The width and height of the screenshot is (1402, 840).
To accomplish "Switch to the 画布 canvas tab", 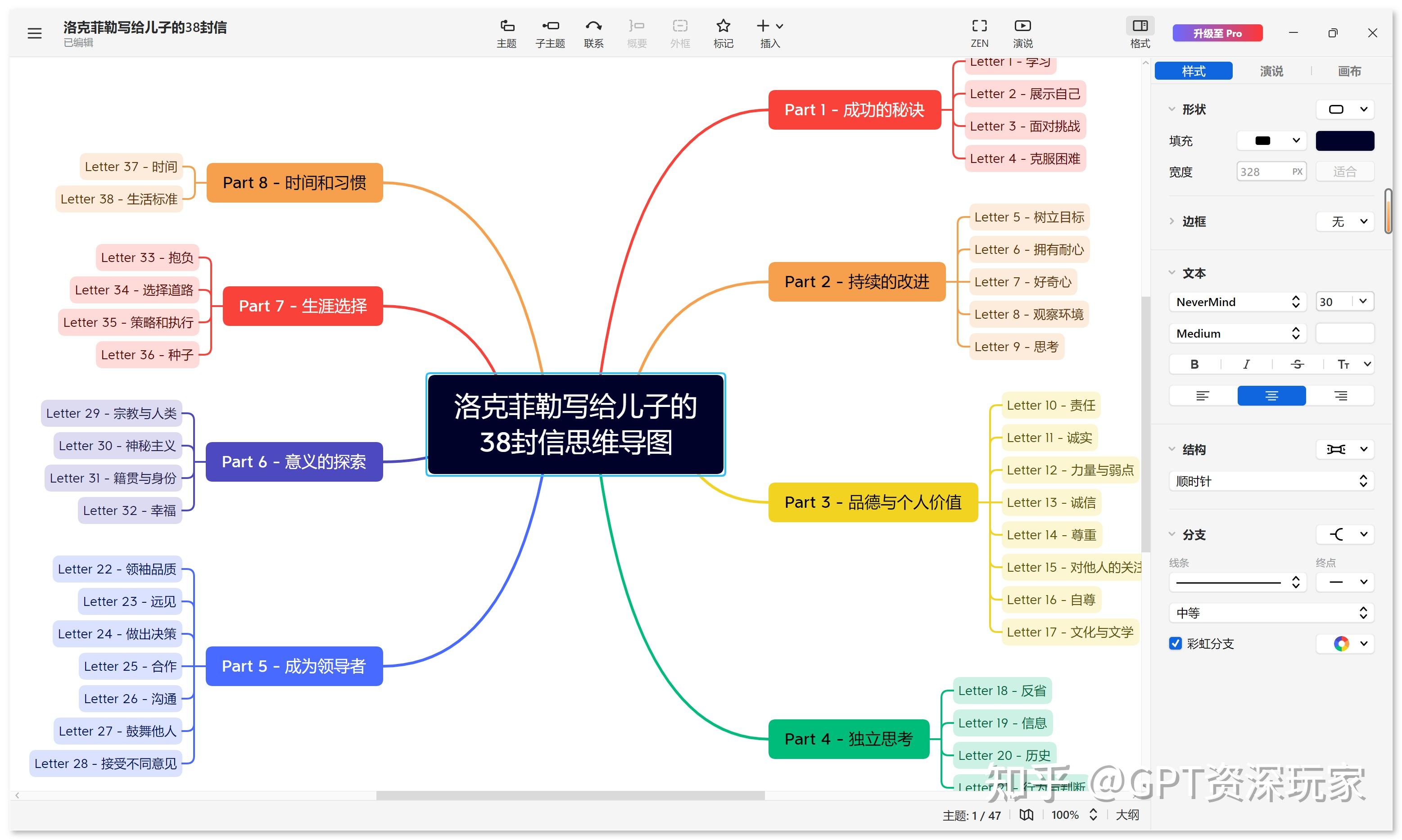I will point(1349,71).
